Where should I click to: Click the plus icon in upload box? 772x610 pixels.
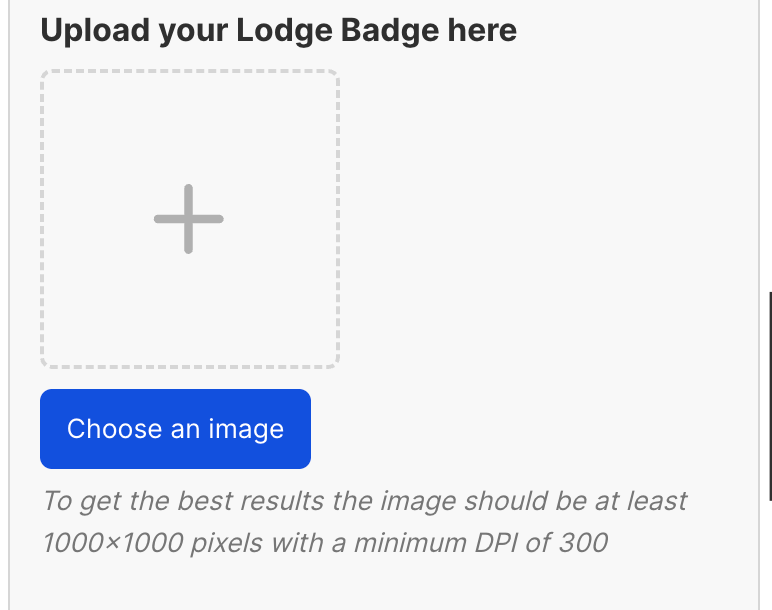pyautogui.click(x=189, y=219)
